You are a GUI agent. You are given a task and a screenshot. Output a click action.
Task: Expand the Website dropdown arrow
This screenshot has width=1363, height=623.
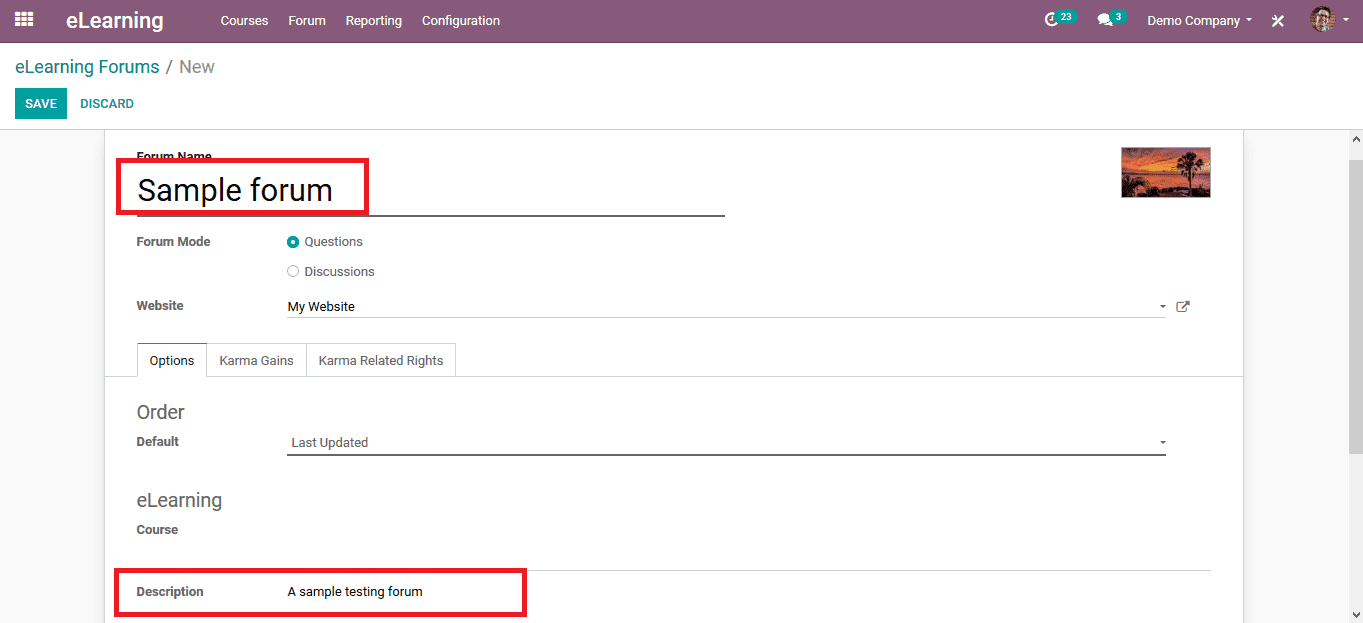coord(1162,307)
